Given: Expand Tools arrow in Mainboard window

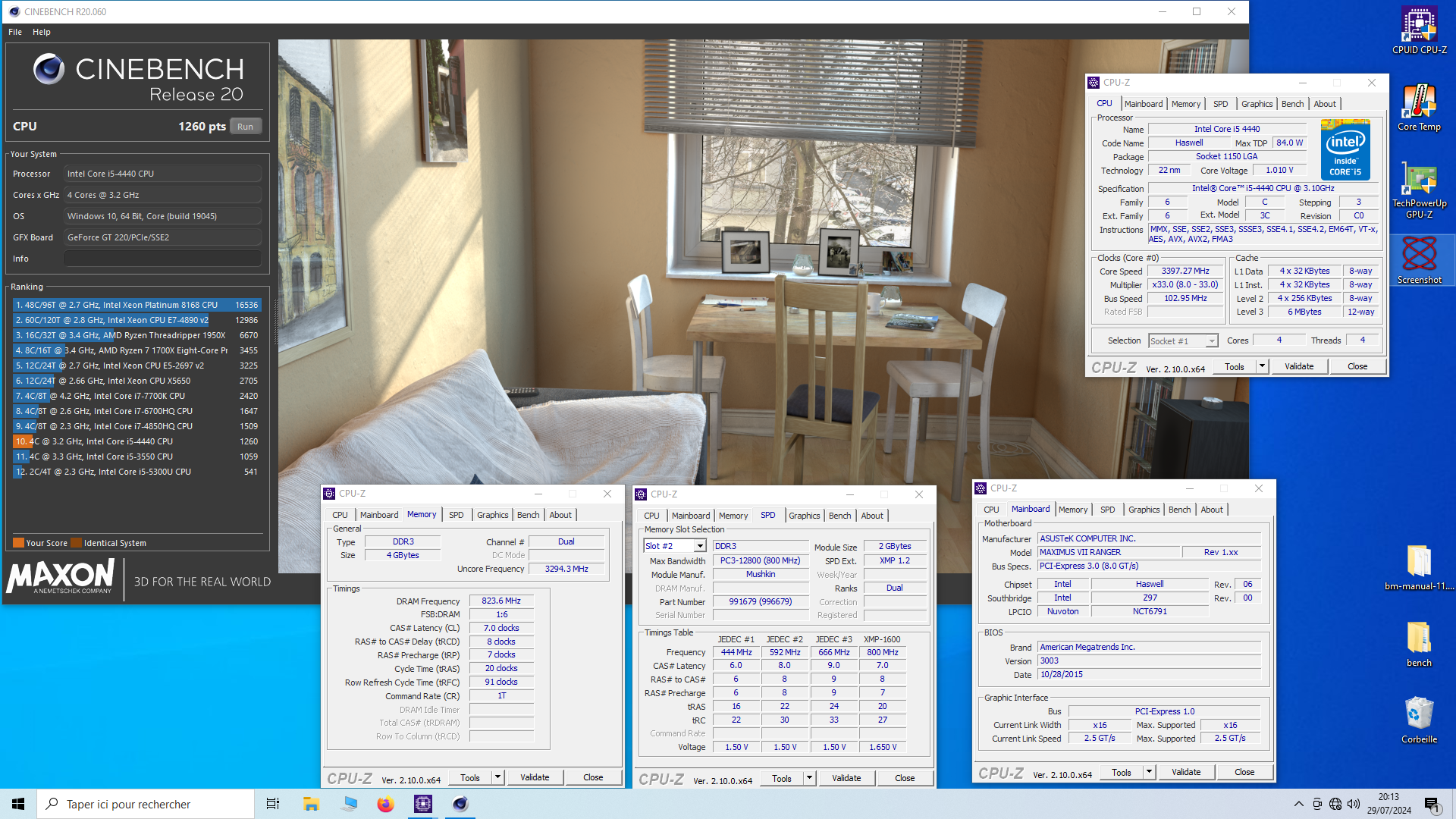Looking at the screenshot, I should point(1149,772).
